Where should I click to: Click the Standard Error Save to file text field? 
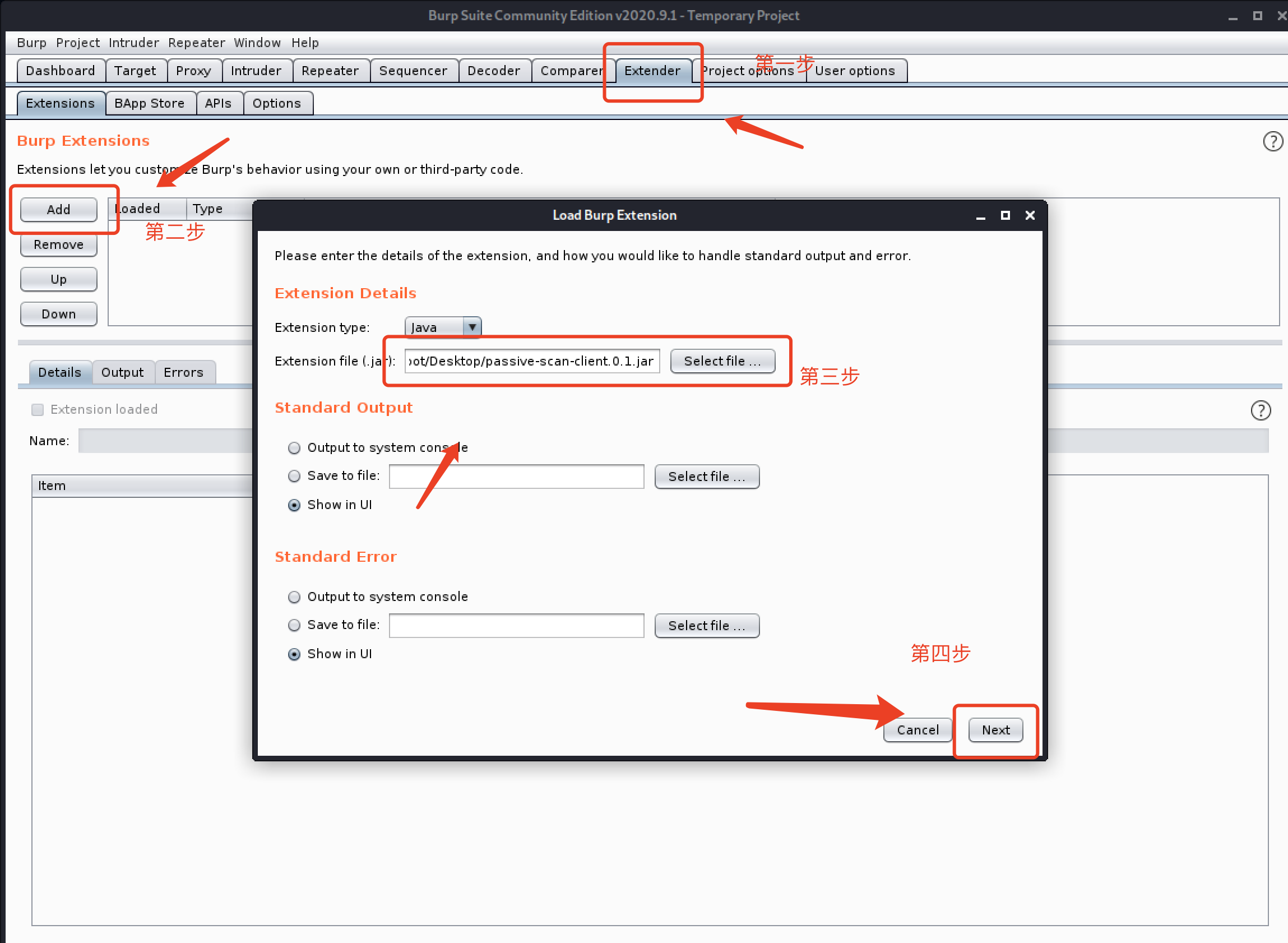tap(516, 626)
